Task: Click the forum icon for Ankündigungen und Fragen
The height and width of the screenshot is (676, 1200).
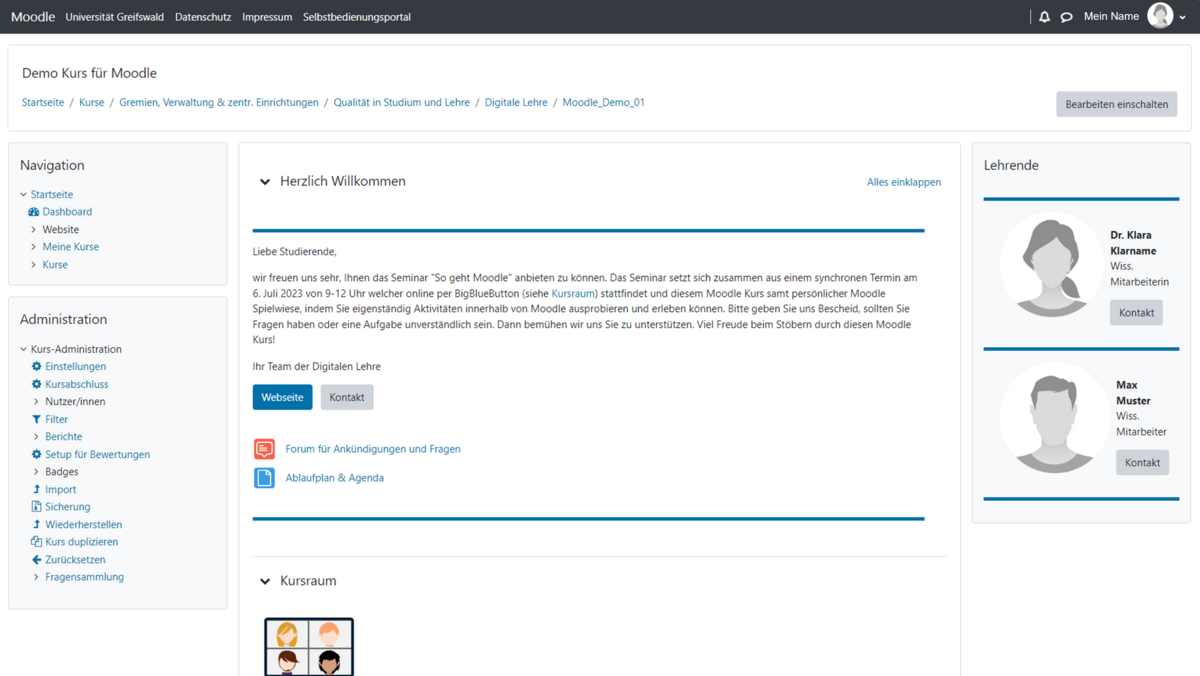Action: [x=264, y=449]
